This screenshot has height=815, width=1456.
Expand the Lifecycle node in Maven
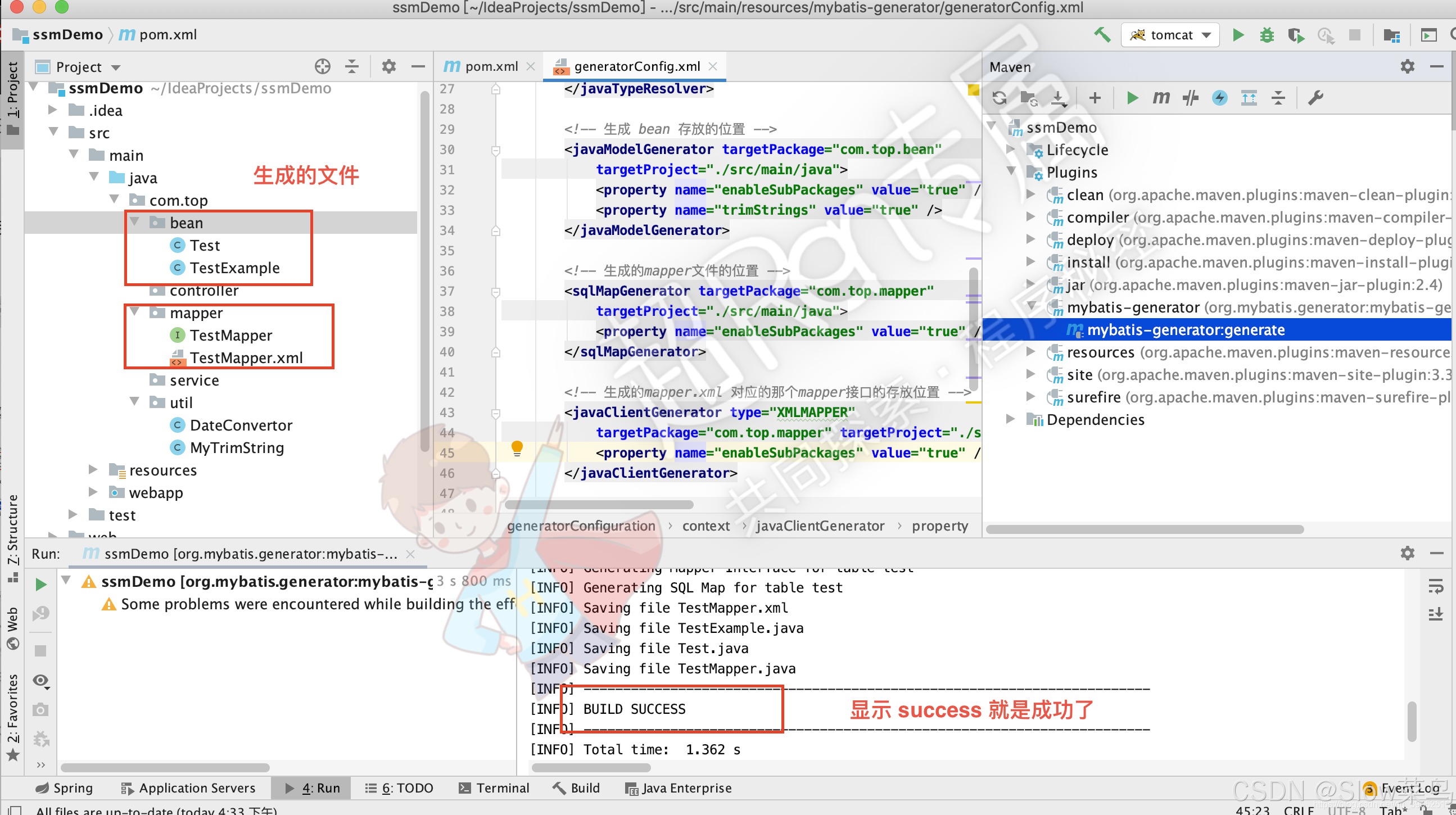1011,149
